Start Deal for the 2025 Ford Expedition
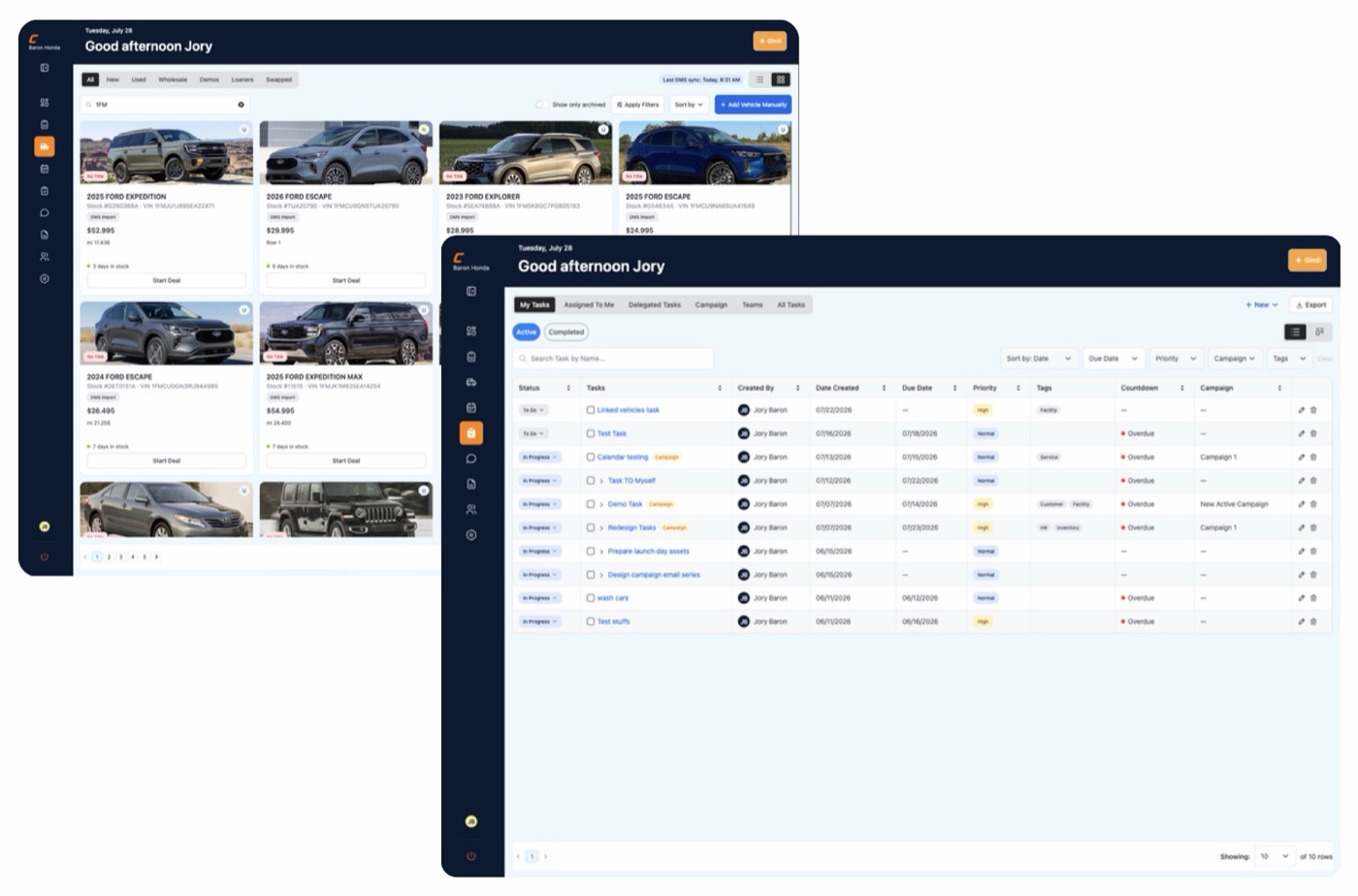Viewport: 1358px width, 896px height. click(x=166, y=280)
